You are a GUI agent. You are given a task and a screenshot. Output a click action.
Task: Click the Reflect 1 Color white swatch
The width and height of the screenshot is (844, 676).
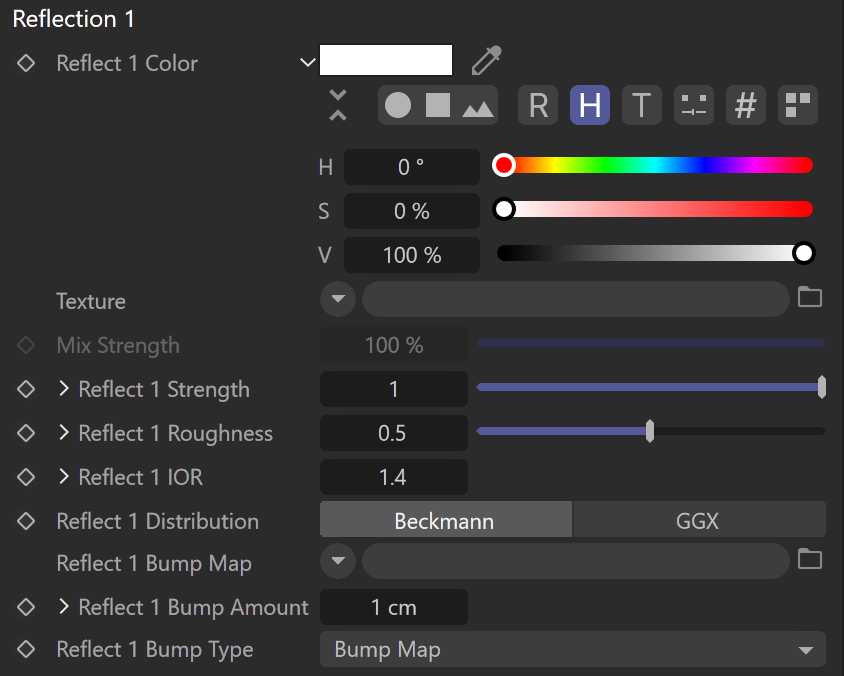pyautogui.click(x=386, y=60)
